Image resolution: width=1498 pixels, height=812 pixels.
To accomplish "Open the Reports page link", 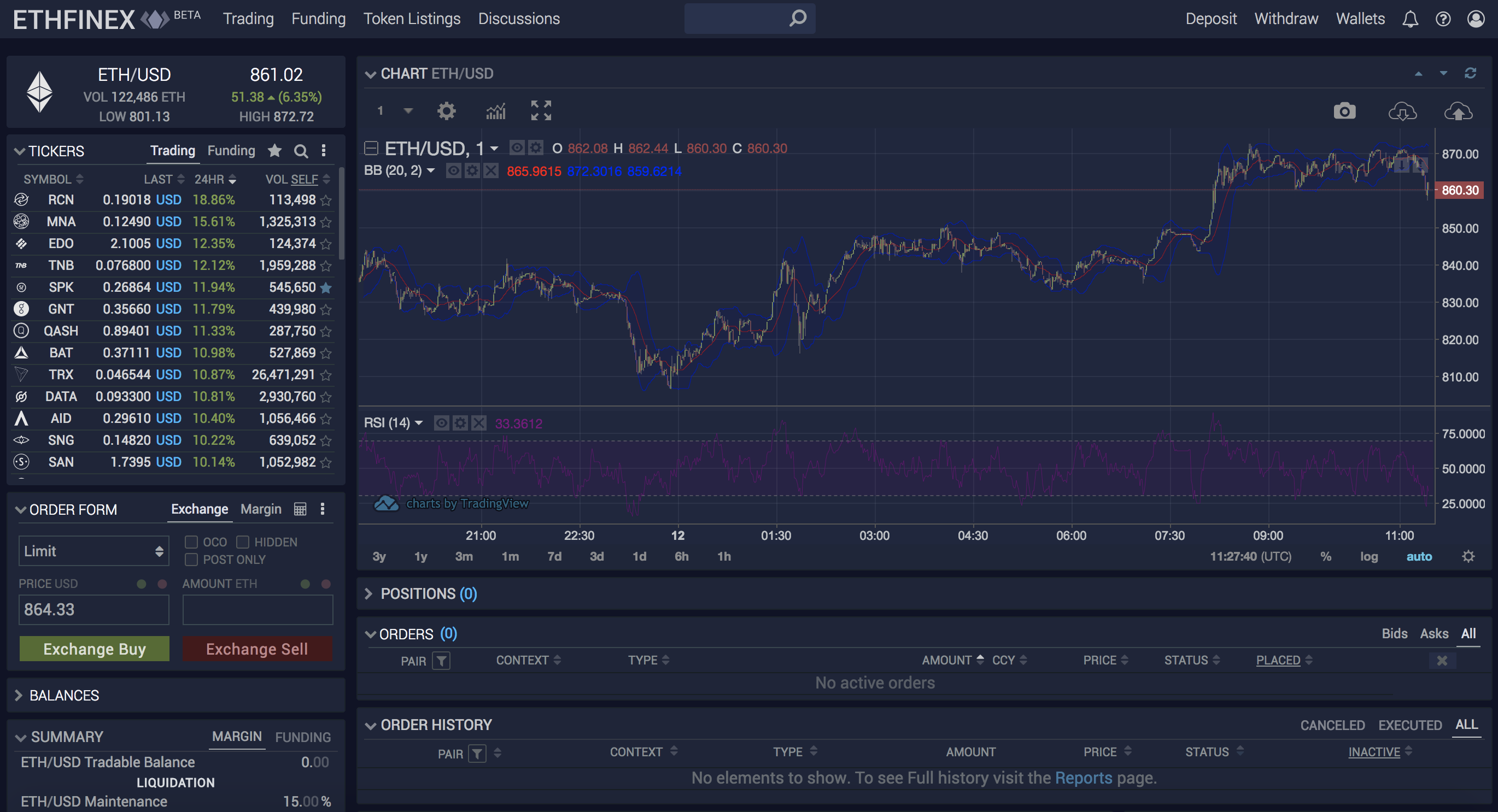I will pyautogui.click(x=1083, y=778).
